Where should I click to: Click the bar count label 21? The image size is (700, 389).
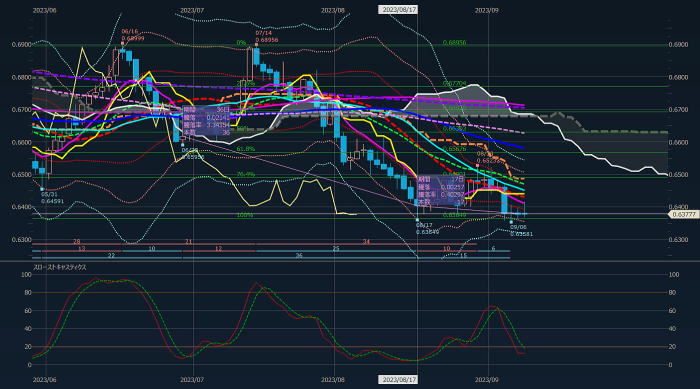pyautogui.click(x=188, y=241)
